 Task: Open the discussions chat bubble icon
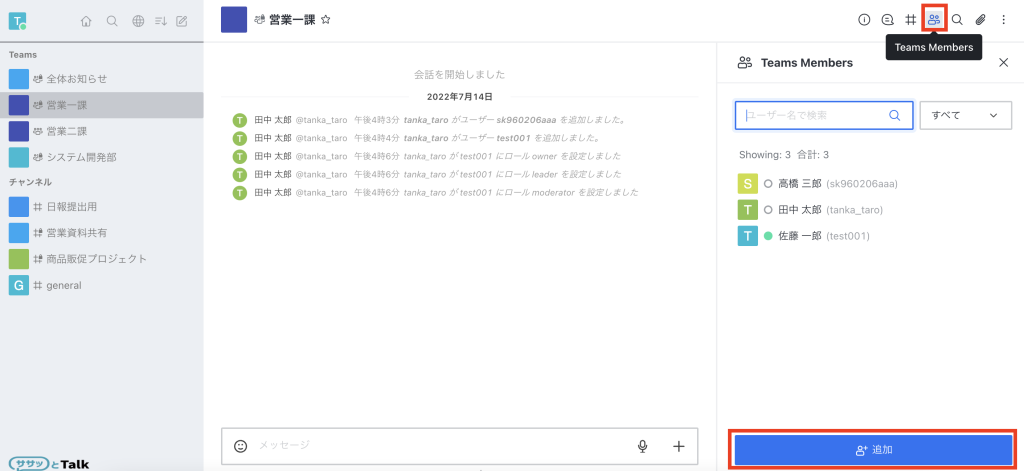click(x=888, y=20)
